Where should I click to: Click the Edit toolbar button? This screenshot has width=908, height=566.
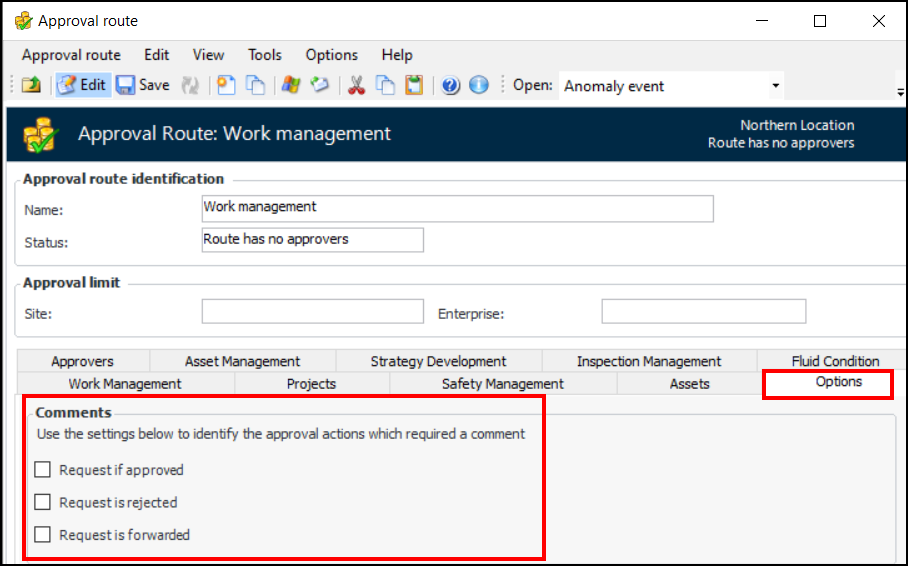pyautogui.click(x=82, y=85)
